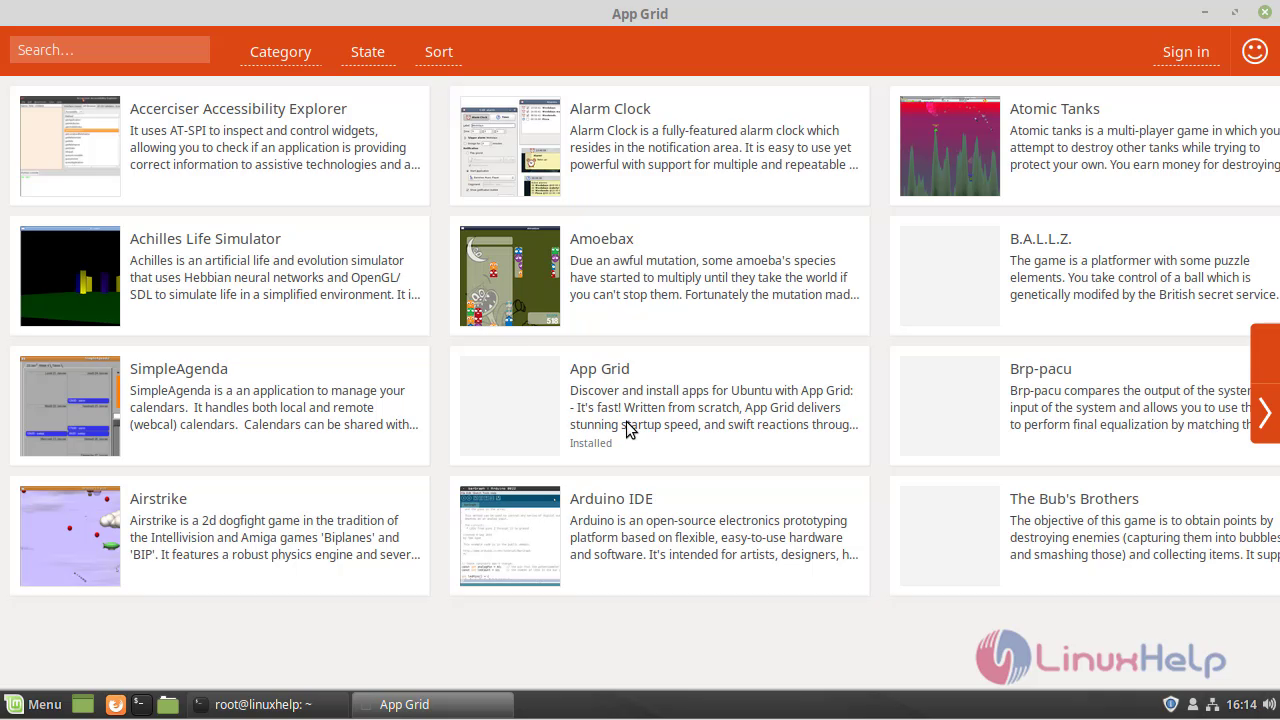1280x720 pixels.
Task: Select the Atomic Tanks app title
Action: click(1054, 109)
